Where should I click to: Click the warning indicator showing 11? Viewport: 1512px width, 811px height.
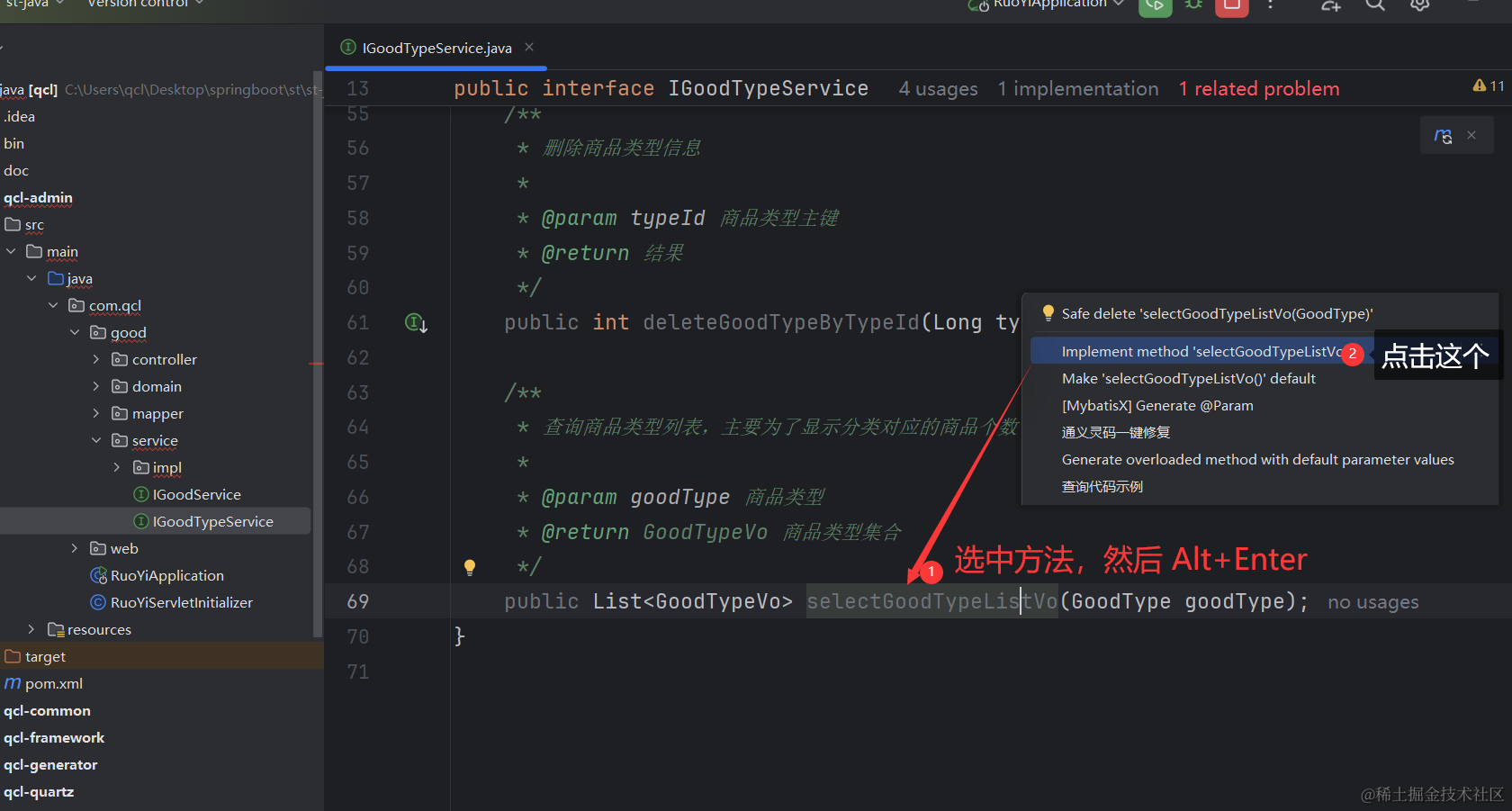1489,86
